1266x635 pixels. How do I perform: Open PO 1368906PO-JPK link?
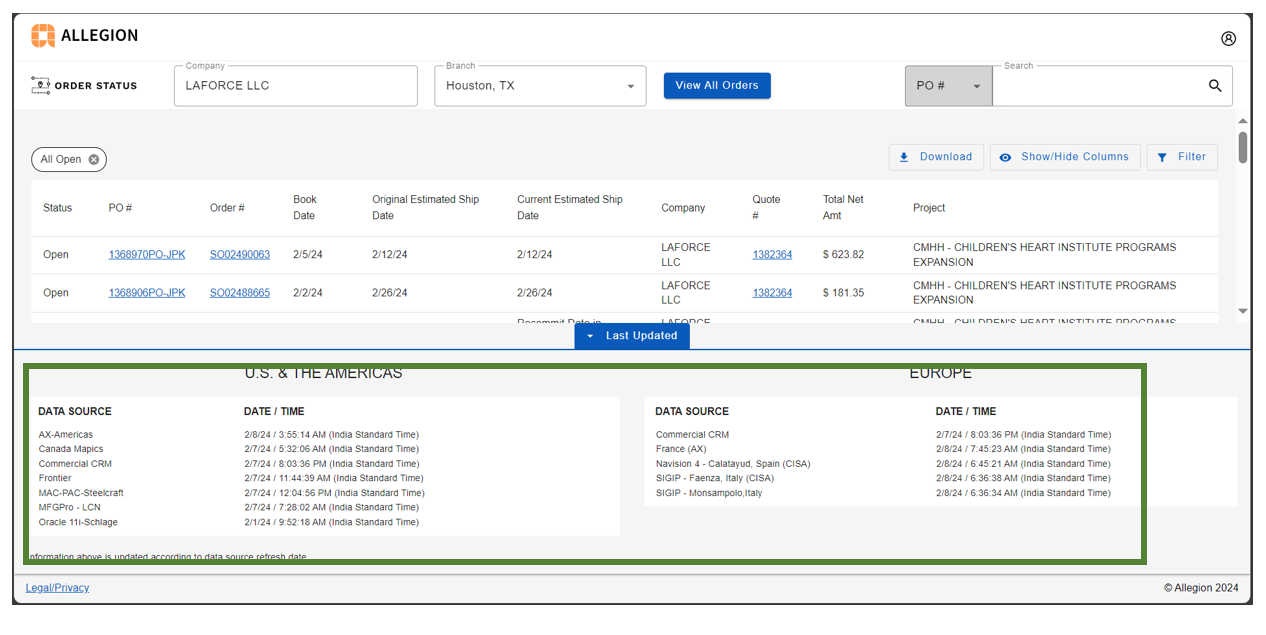click(147, 293)
